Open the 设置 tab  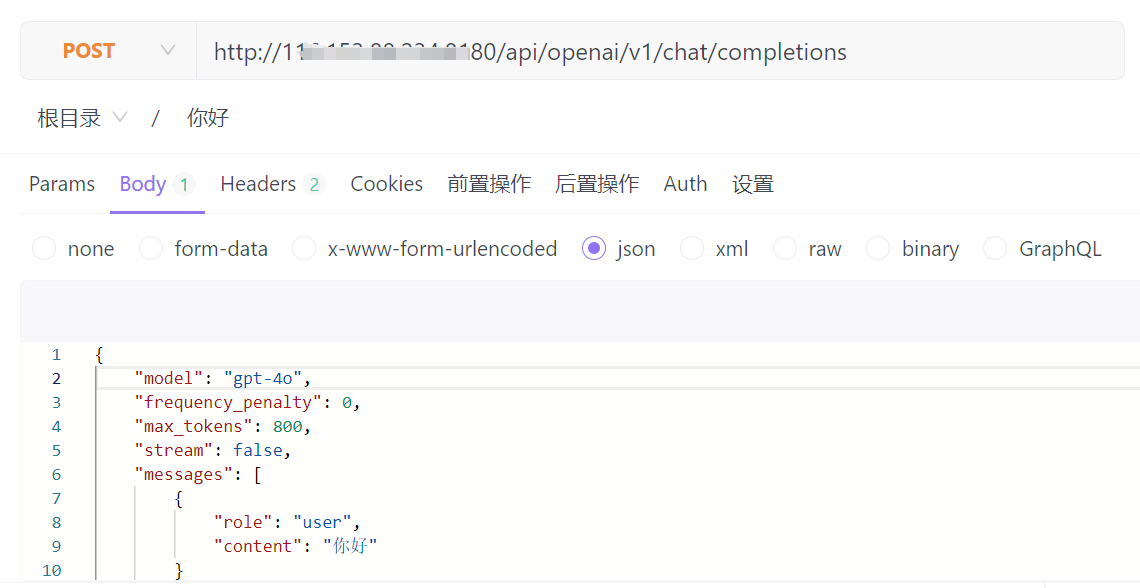(753, 184)
